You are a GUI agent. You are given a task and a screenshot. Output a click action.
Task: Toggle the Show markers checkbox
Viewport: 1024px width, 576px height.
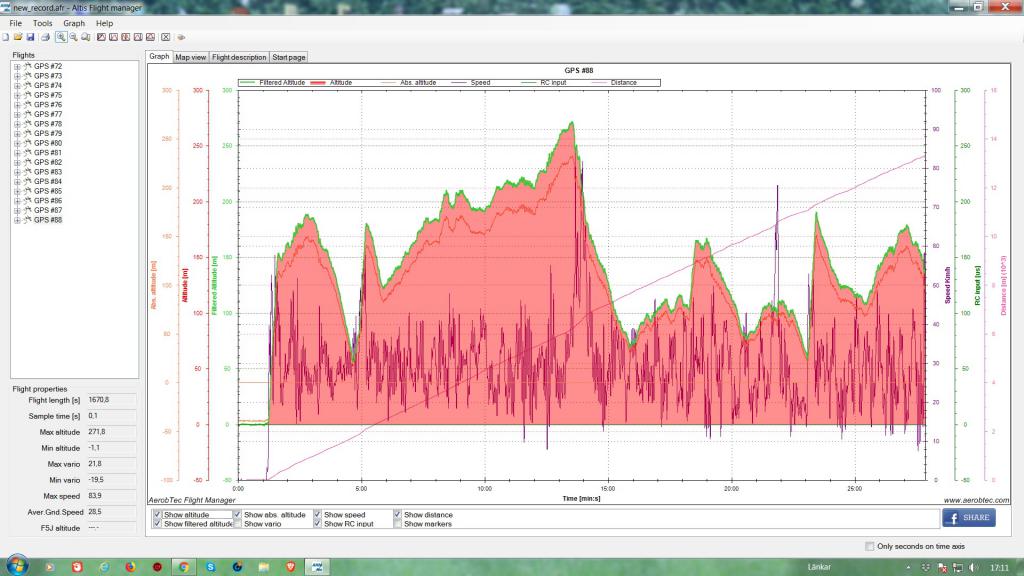click(397, 524)
